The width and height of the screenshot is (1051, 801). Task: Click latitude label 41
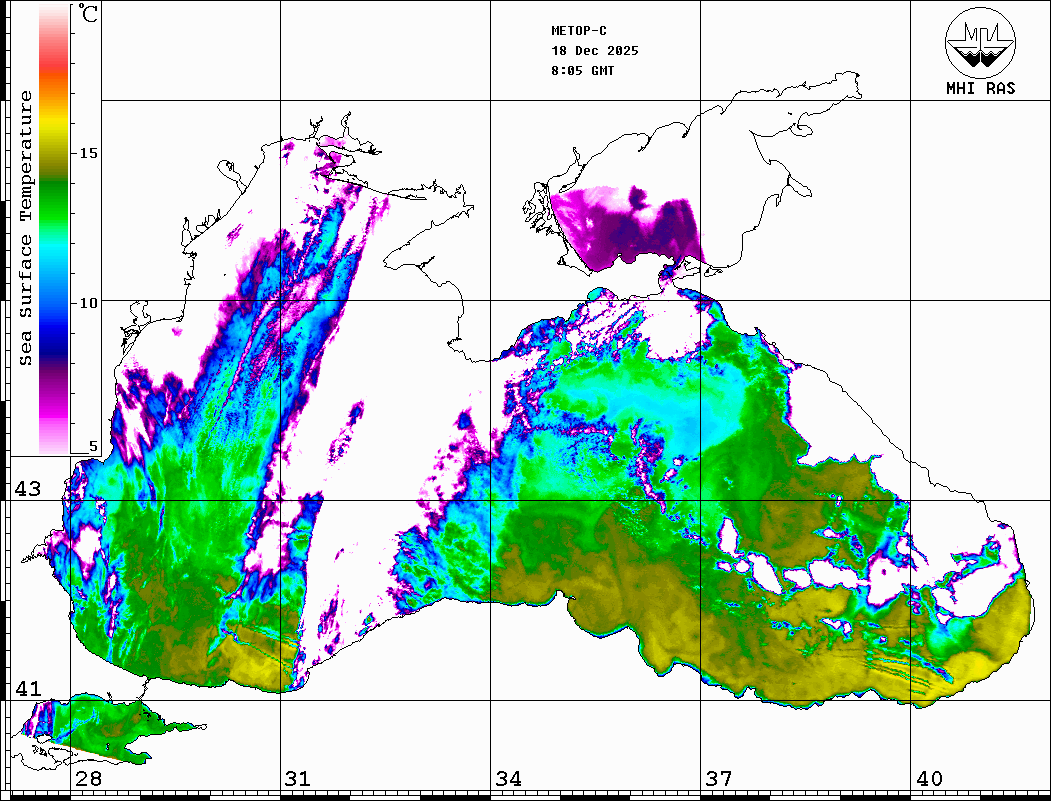click(x=26, y=689)
